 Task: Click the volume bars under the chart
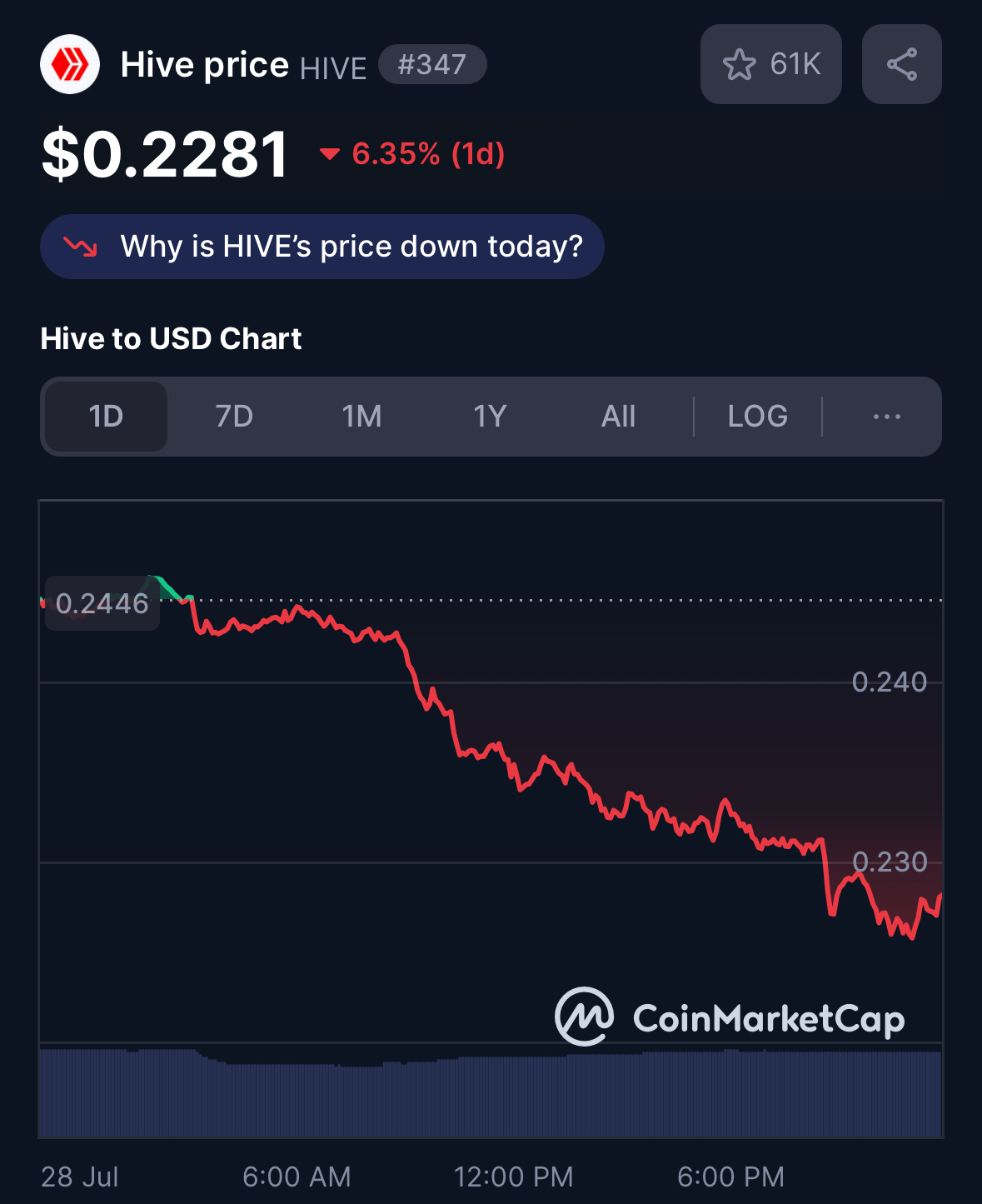491,1093
